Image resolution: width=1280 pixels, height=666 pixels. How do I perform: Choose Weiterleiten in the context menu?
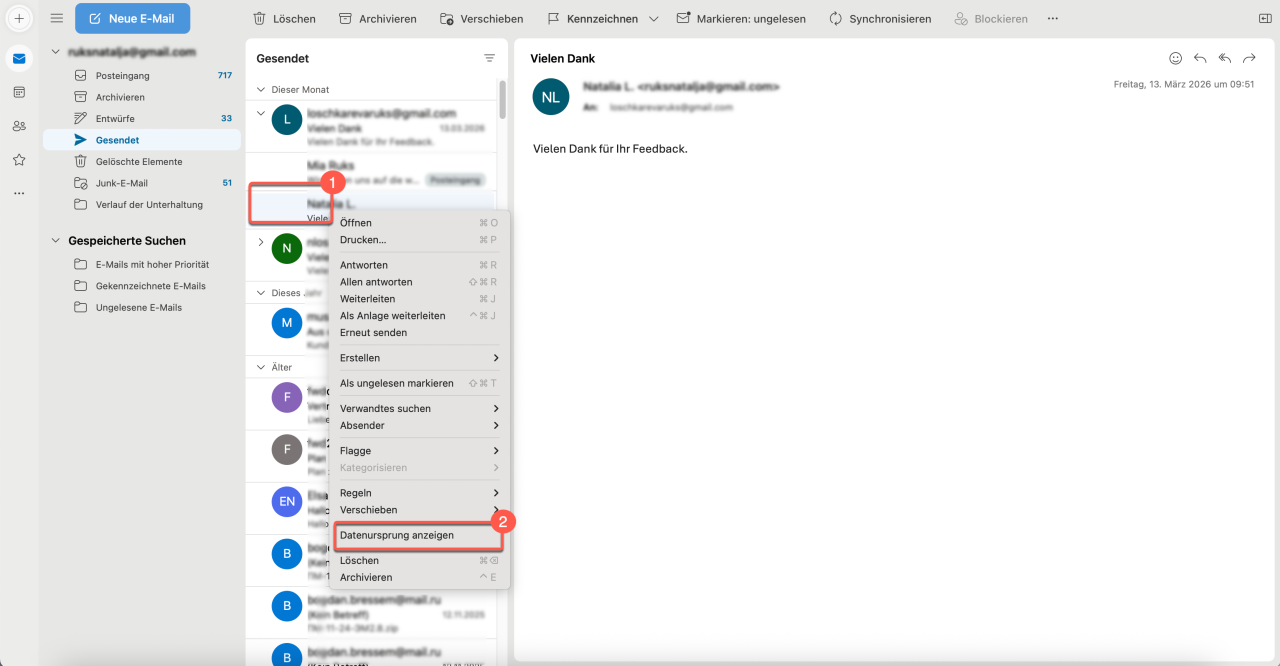click(419, 299)
